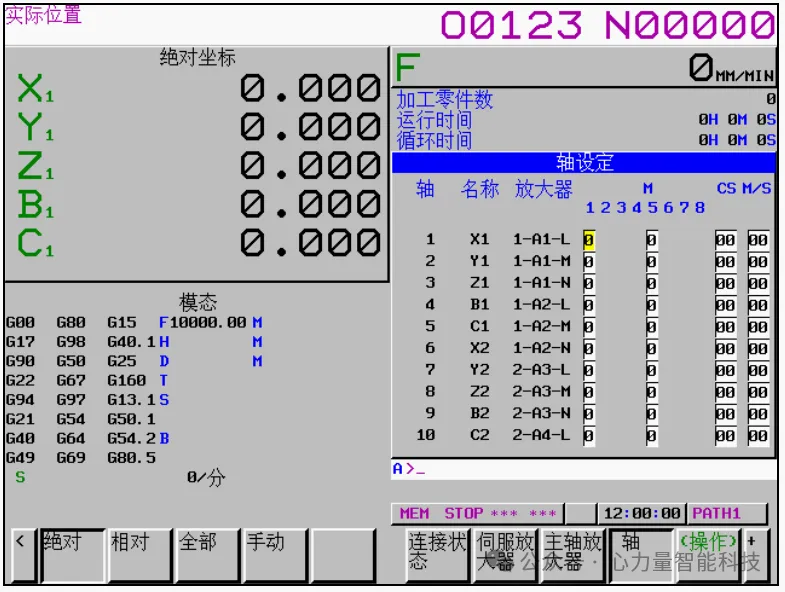Click the MEM STOP status indicator
This screenshot has height=592, width=785.
tap(478, 513)
